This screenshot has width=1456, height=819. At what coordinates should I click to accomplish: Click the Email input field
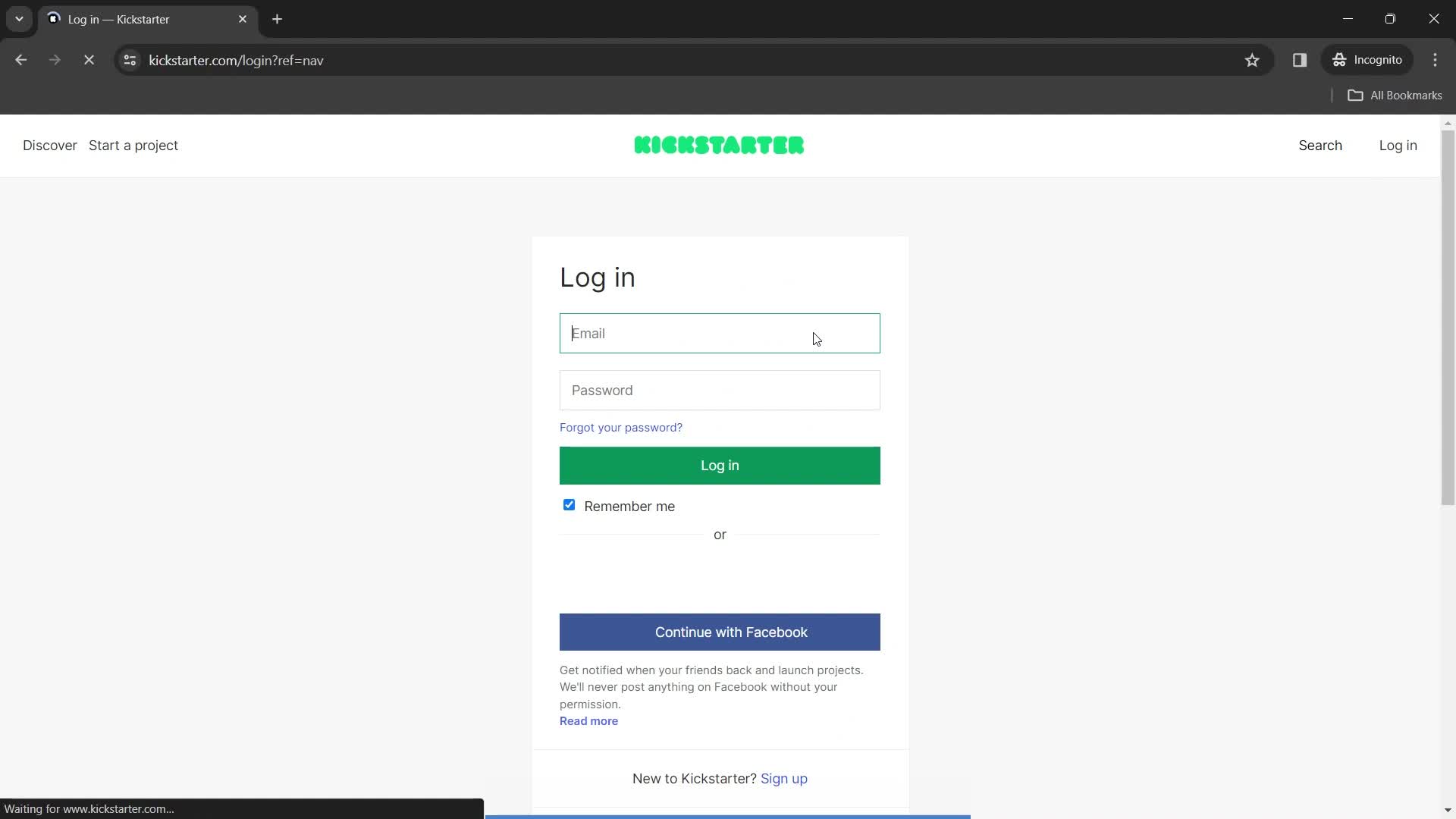720,333
